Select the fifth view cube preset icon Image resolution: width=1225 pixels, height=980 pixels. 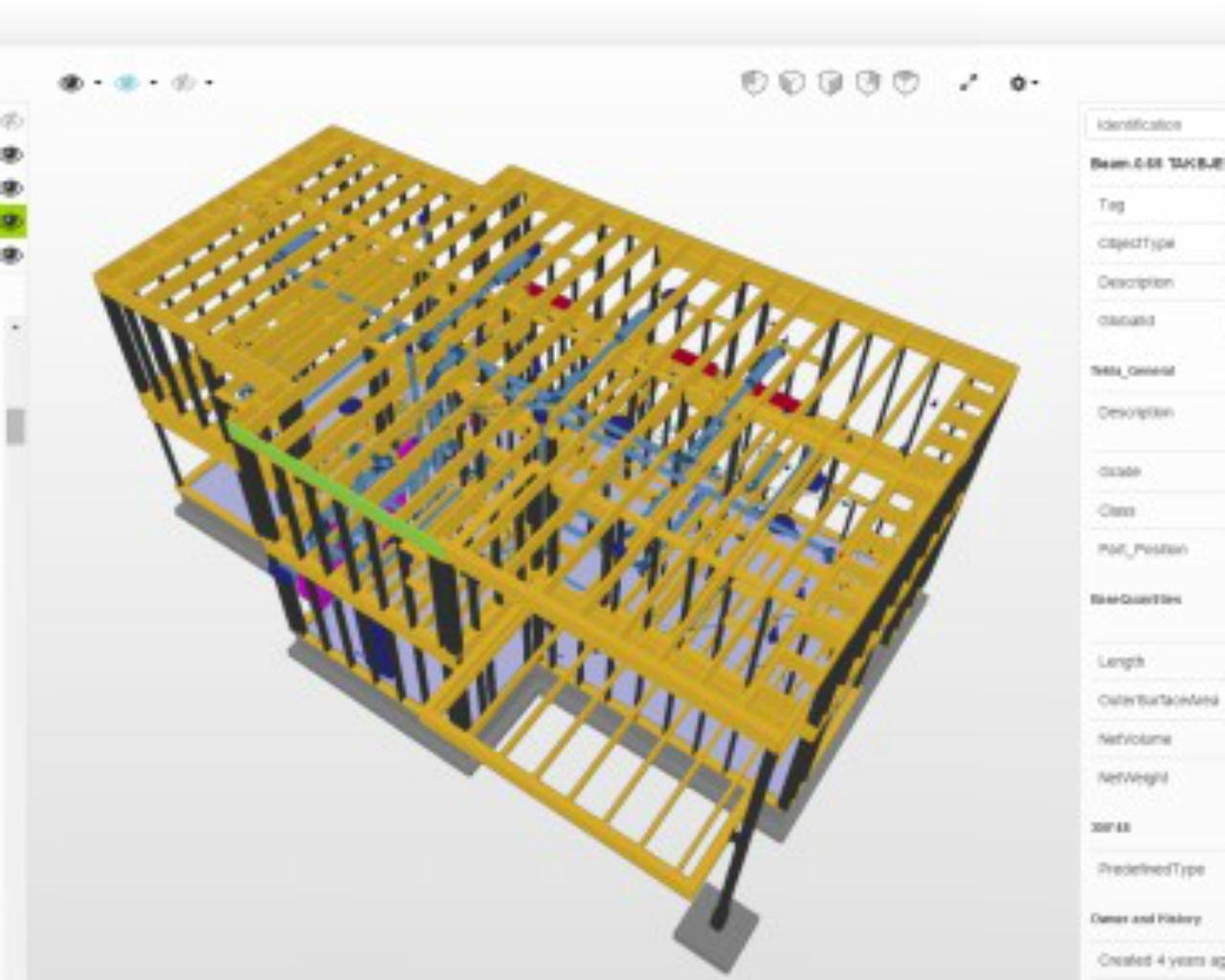pos(905,83)
